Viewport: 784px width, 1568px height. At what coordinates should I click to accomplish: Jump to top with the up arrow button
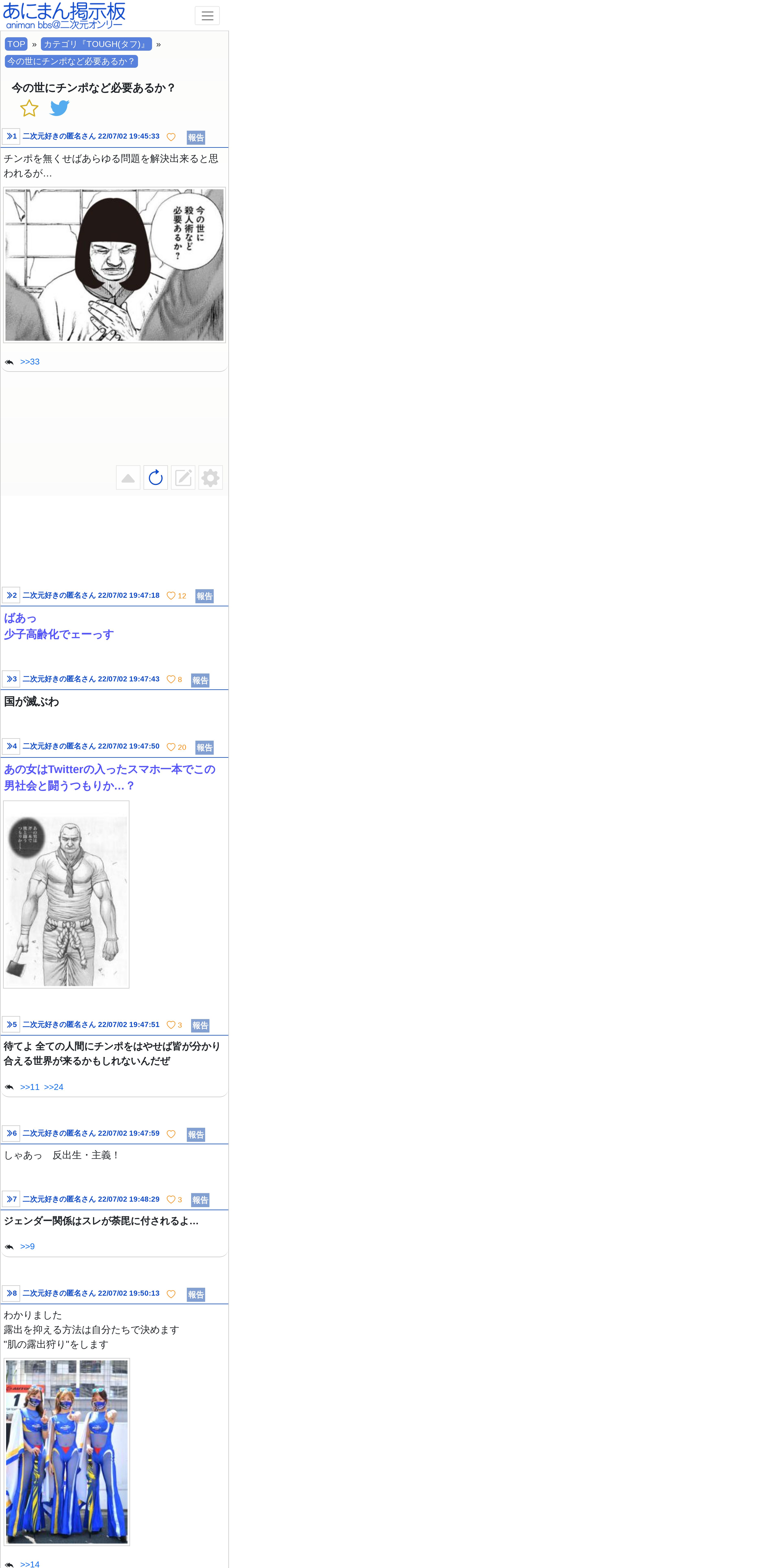click(x=128, y=478)
